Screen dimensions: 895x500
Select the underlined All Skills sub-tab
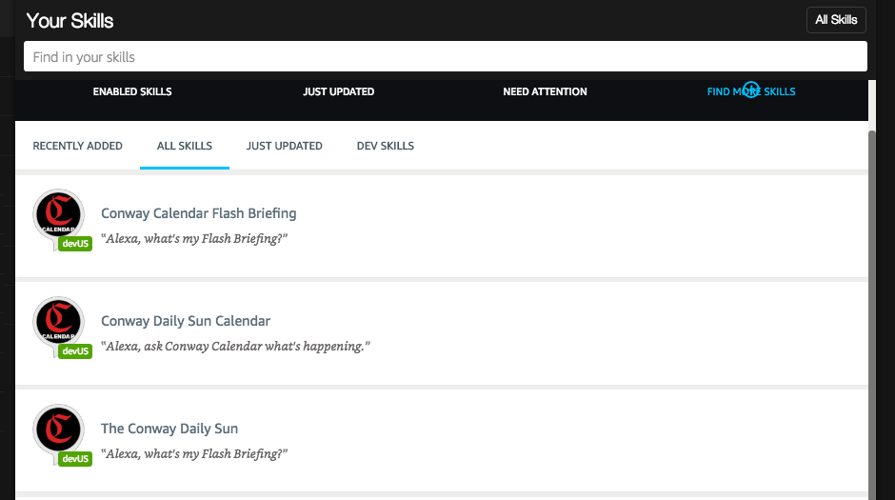point(184,146)
